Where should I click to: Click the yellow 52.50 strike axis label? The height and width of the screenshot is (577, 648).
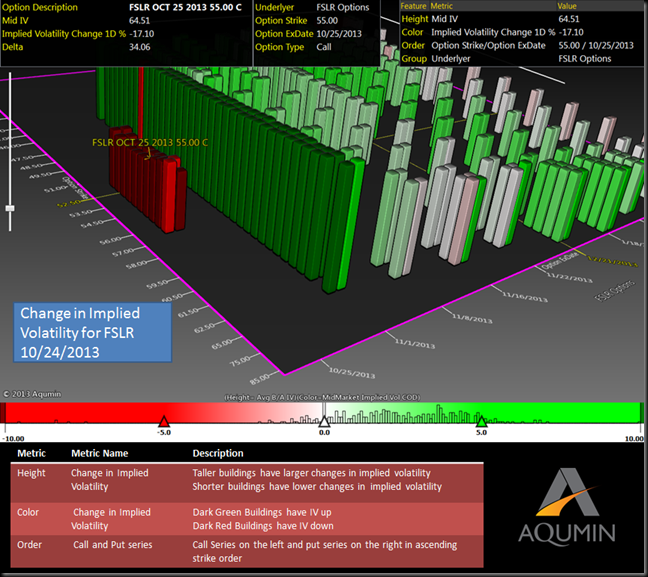click(69, 203)
